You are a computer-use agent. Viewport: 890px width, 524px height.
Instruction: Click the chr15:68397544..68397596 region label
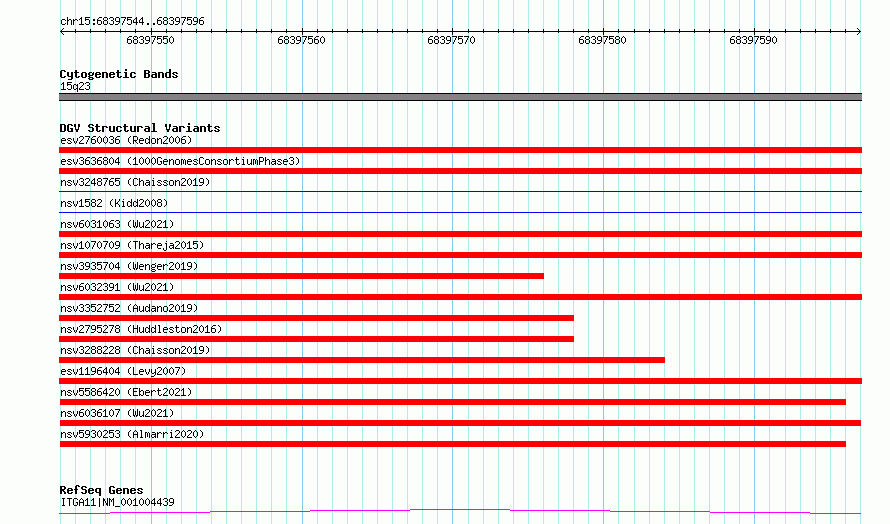132,21
